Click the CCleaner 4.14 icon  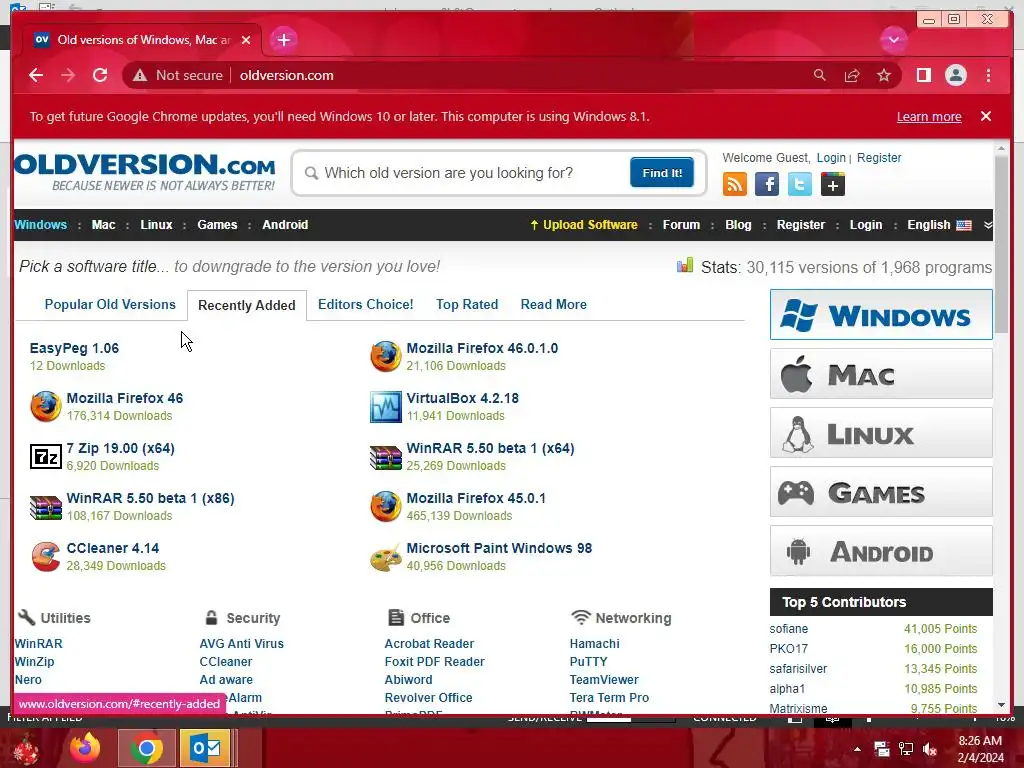(x=46, y=556)
